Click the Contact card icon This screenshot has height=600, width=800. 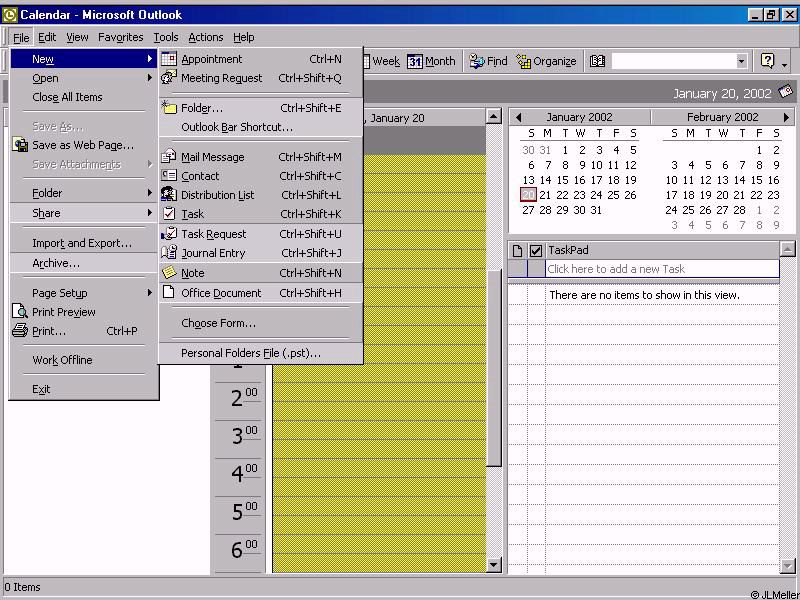pos(169,176)
